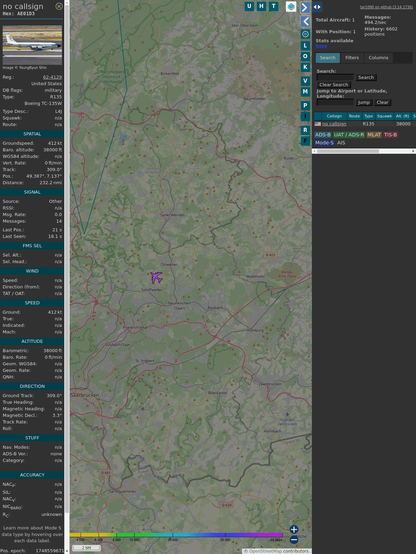Viewport: 416px width, 554px height.
Task: Toggle the K map button
Action: (x=305, y=67)
